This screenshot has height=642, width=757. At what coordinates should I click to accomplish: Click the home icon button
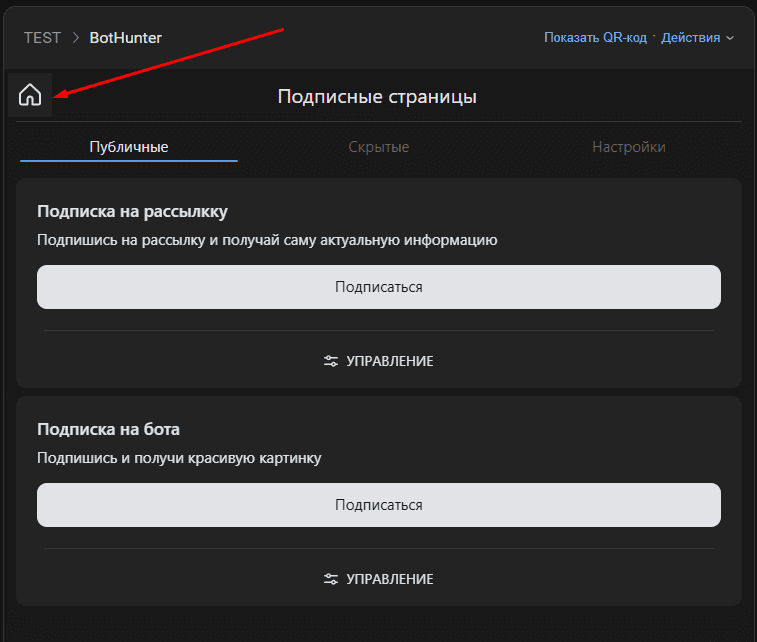point(30,96)
